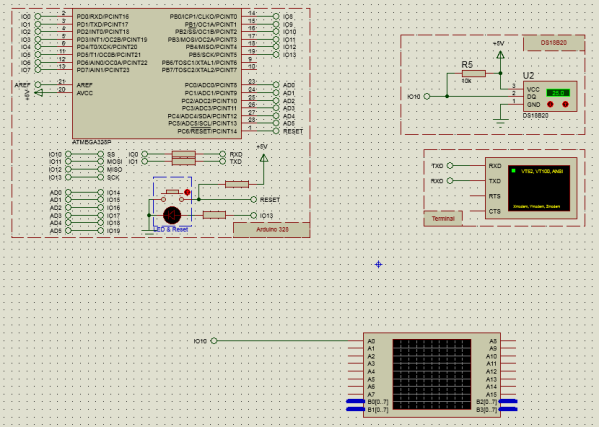Select the IO13 terminal next to LED resistor

pos(254,215)
